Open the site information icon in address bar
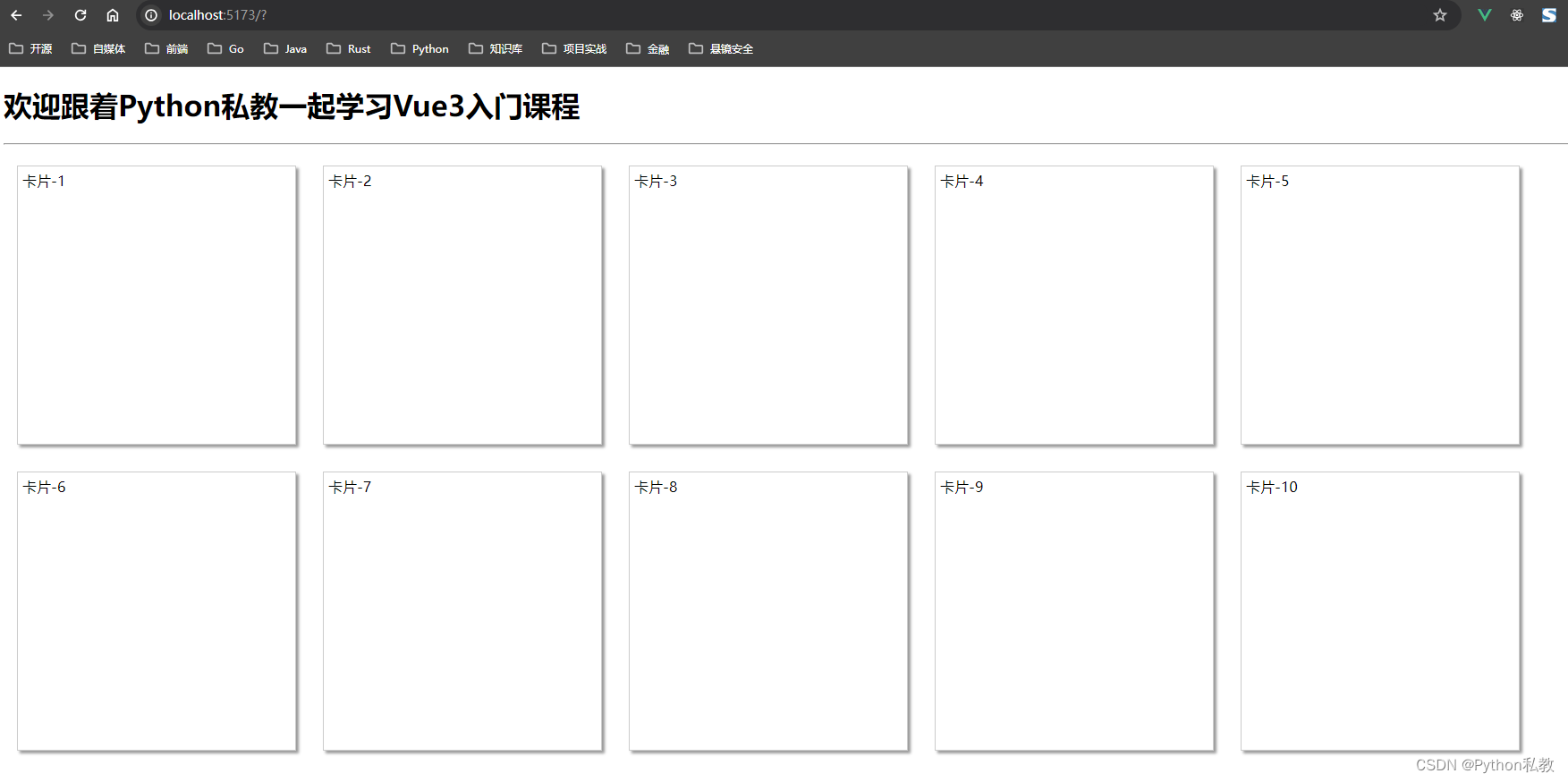This screenshot has width=1568, height=782. pos(151,15)
